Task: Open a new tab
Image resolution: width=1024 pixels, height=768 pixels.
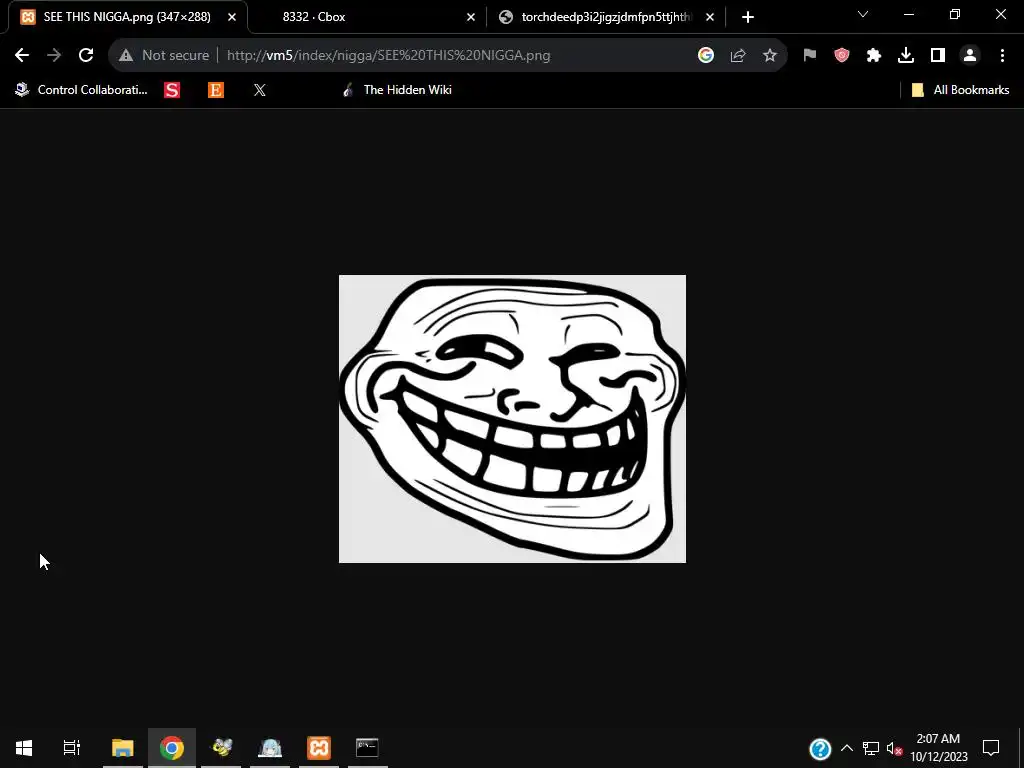Action: pos(748,17)
